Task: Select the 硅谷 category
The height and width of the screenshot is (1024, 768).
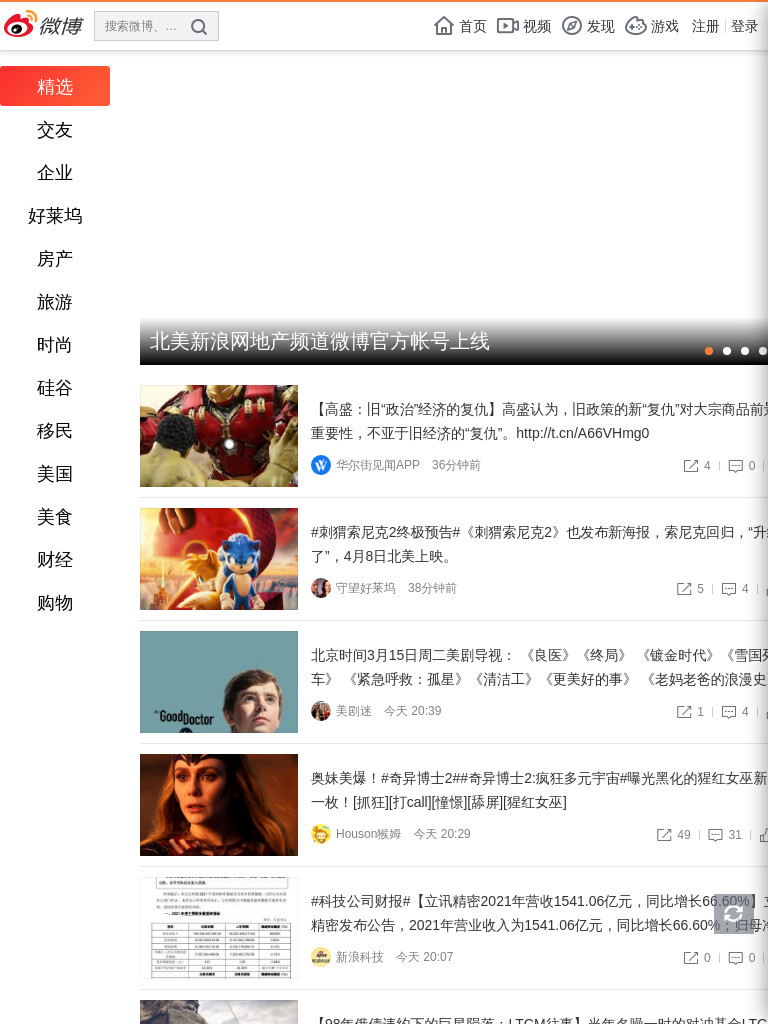Action: click(x=55, y=388)
